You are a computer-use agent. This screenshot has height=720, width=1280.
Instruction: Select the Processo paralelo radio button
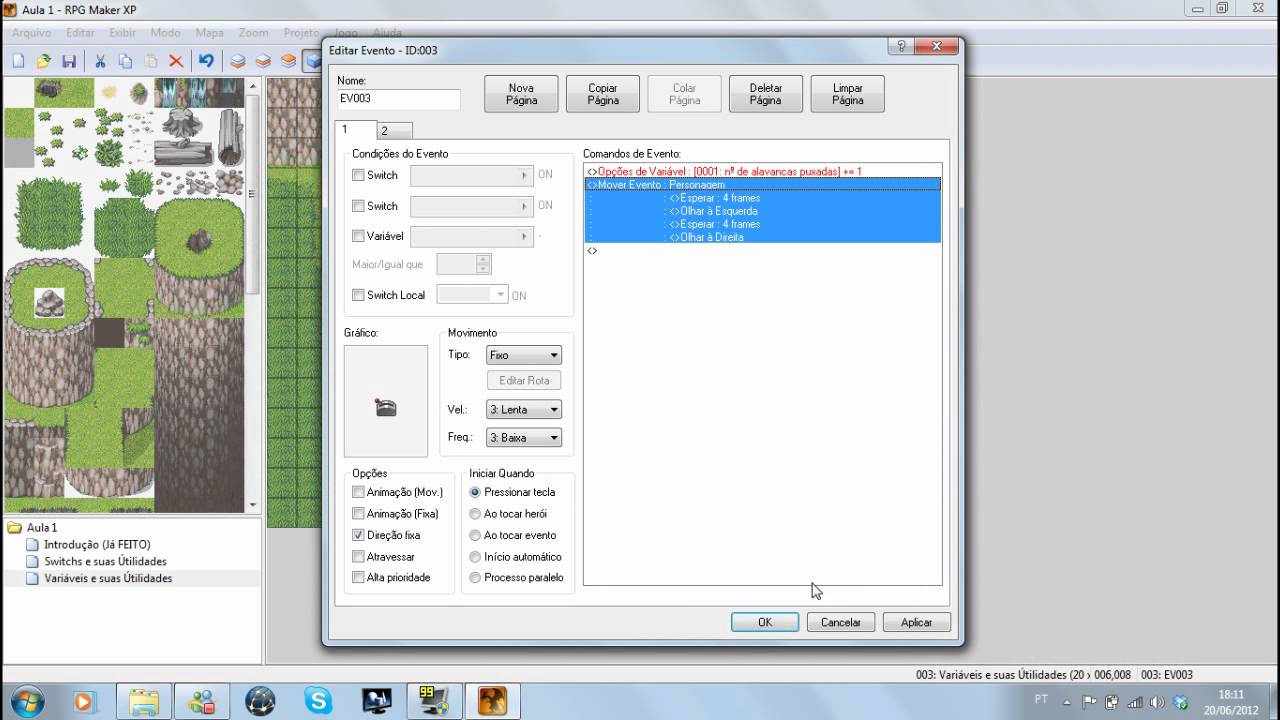(475, 577)
